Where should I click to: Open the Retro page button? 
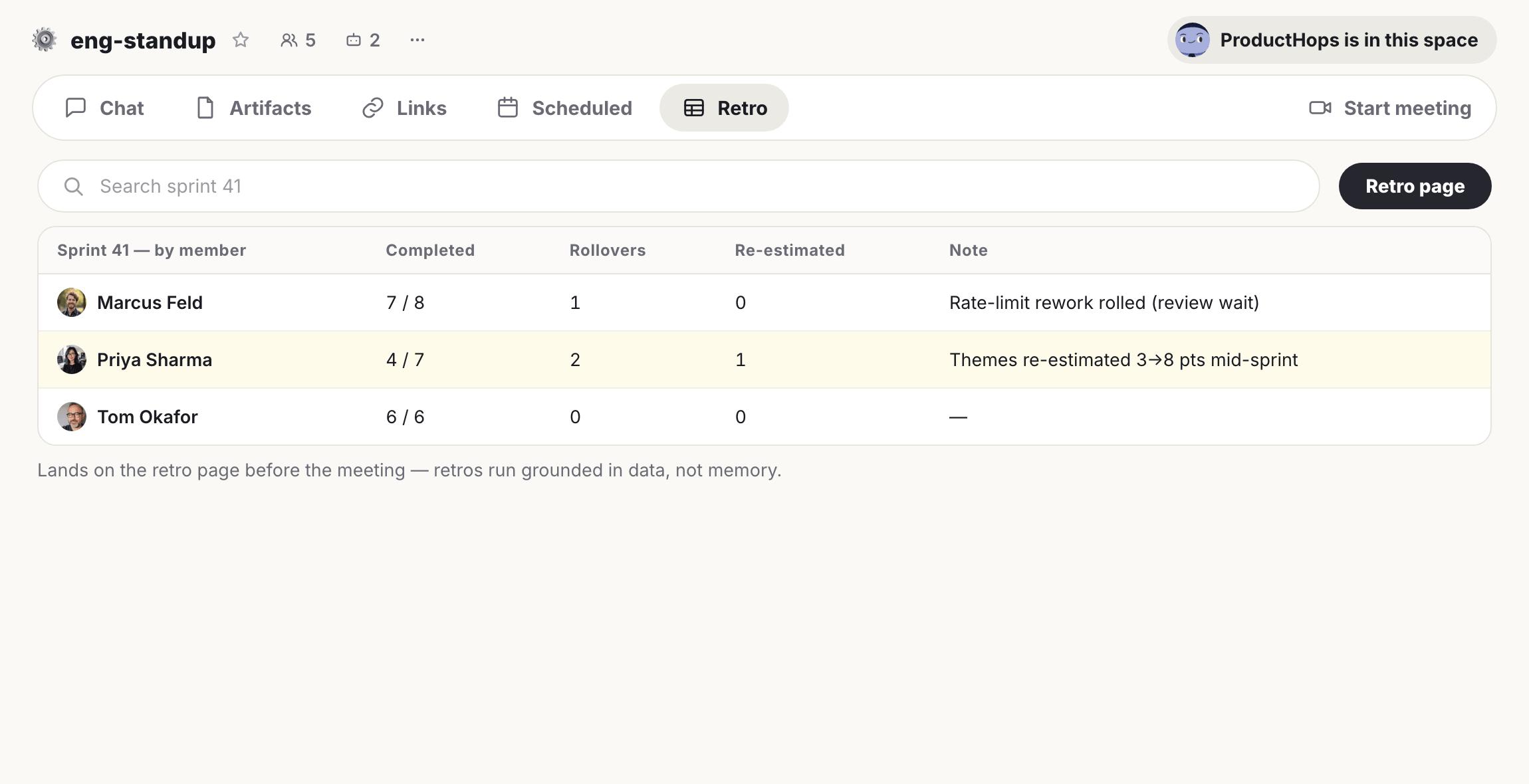1415,186
